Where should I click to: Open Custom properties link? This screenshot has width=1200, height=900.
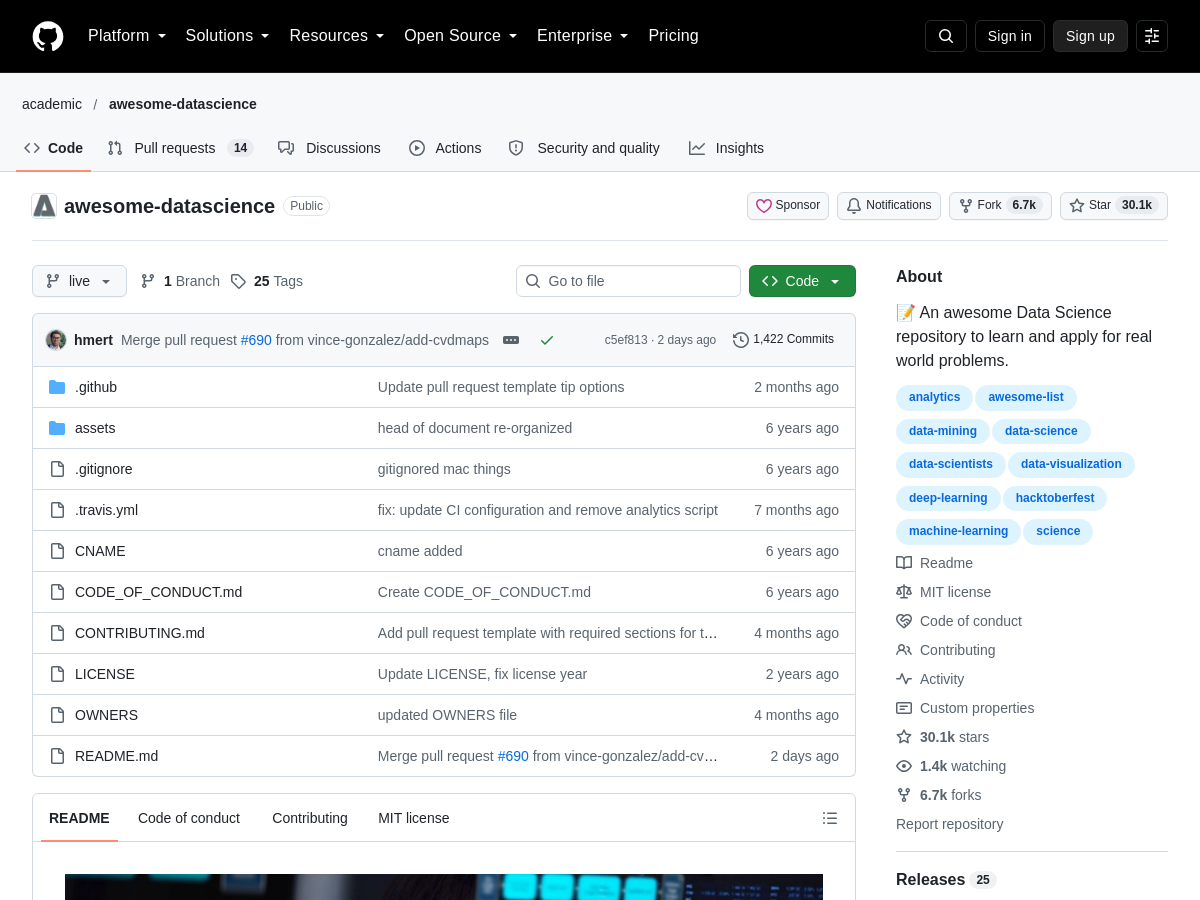965,708
